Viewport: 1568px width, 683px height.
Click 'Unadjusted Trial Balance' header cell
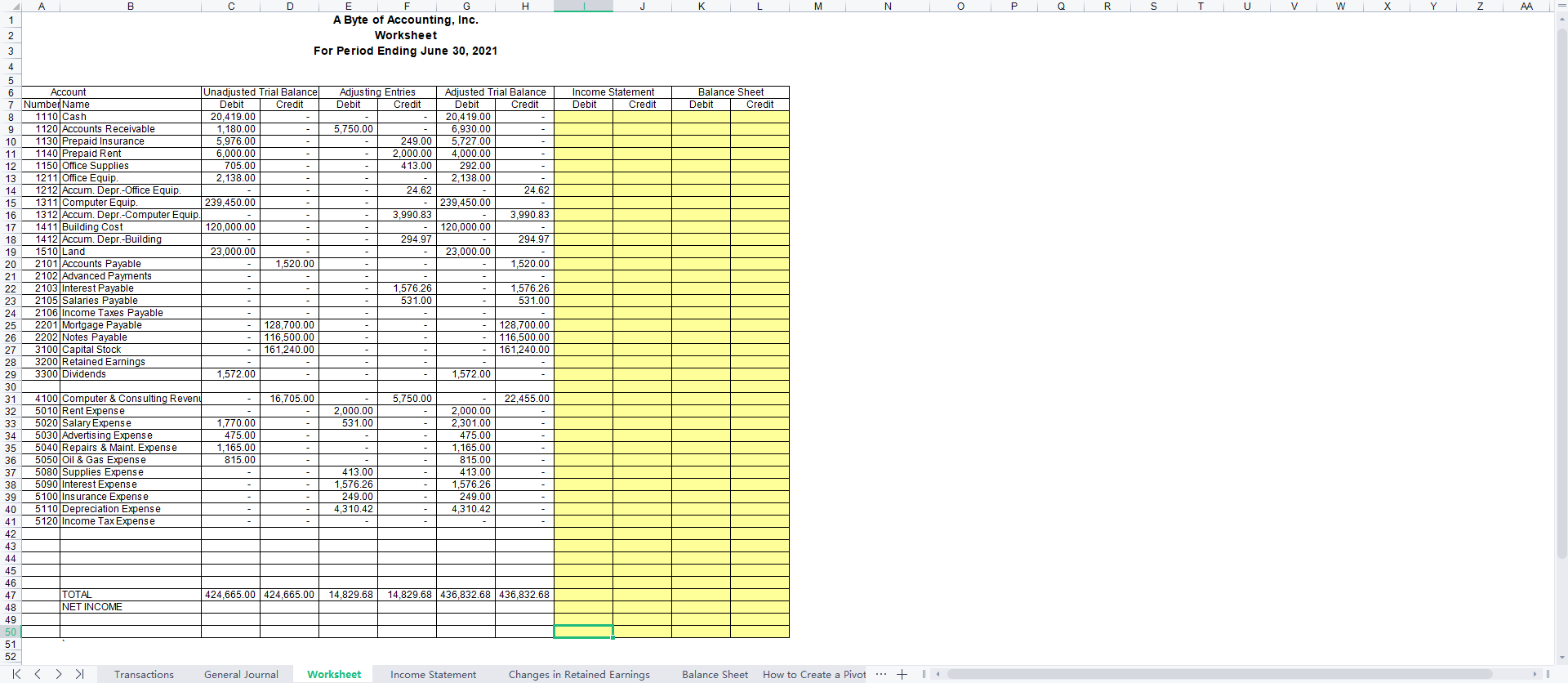click(x=260, y=92)
